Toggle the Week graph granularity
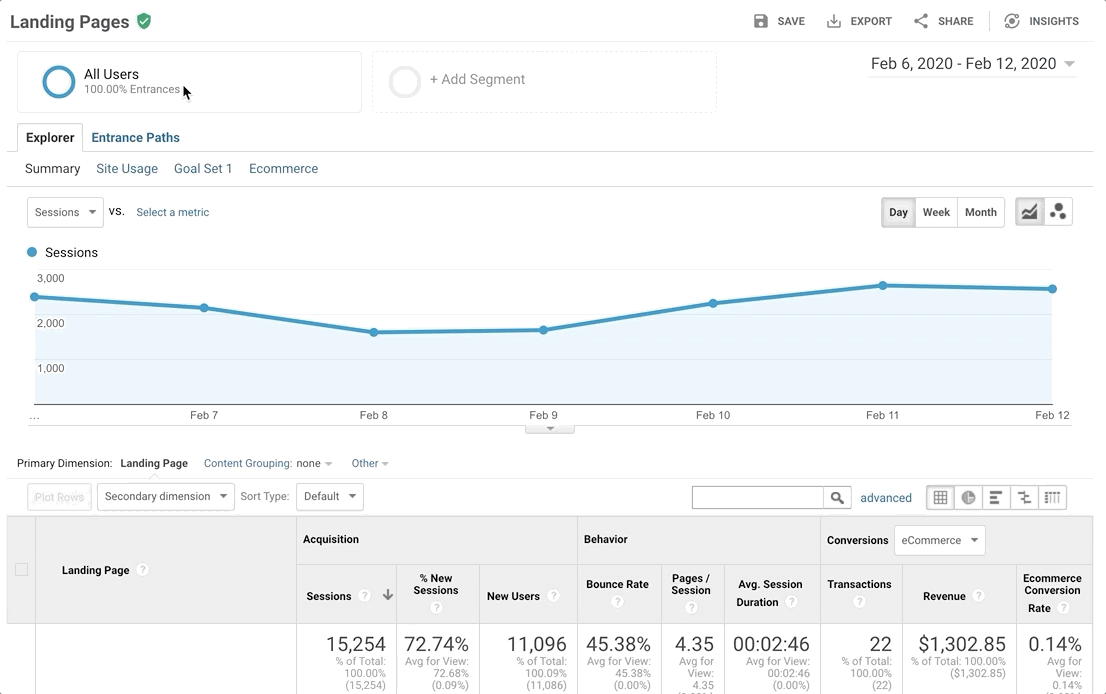The image size is (1106, 694). coord(936,212)
